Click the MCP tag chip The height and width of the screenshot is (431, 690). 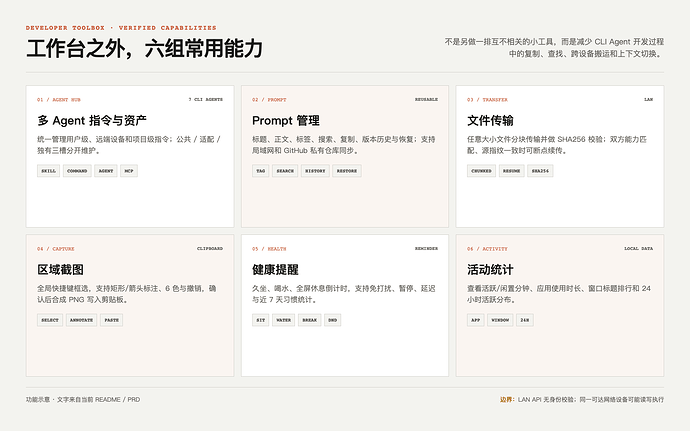pos(129,171)
